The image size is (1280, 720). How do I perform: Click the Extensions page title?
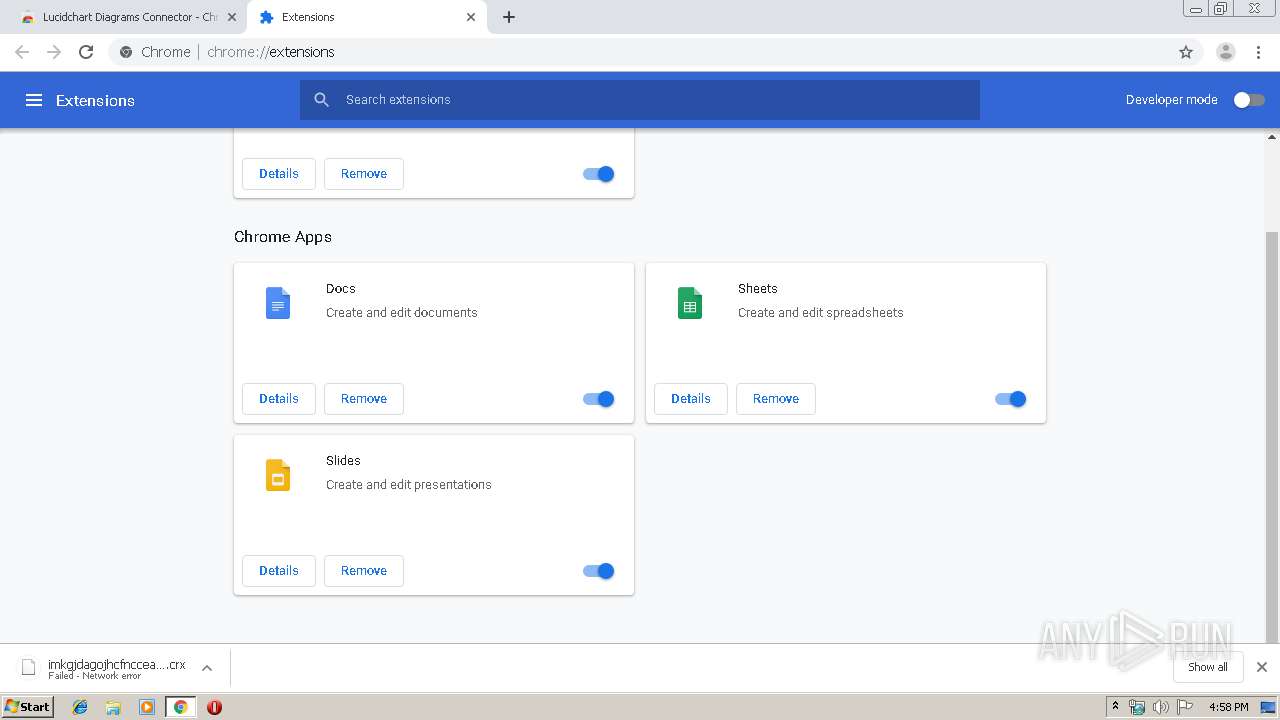click(95, 100)
